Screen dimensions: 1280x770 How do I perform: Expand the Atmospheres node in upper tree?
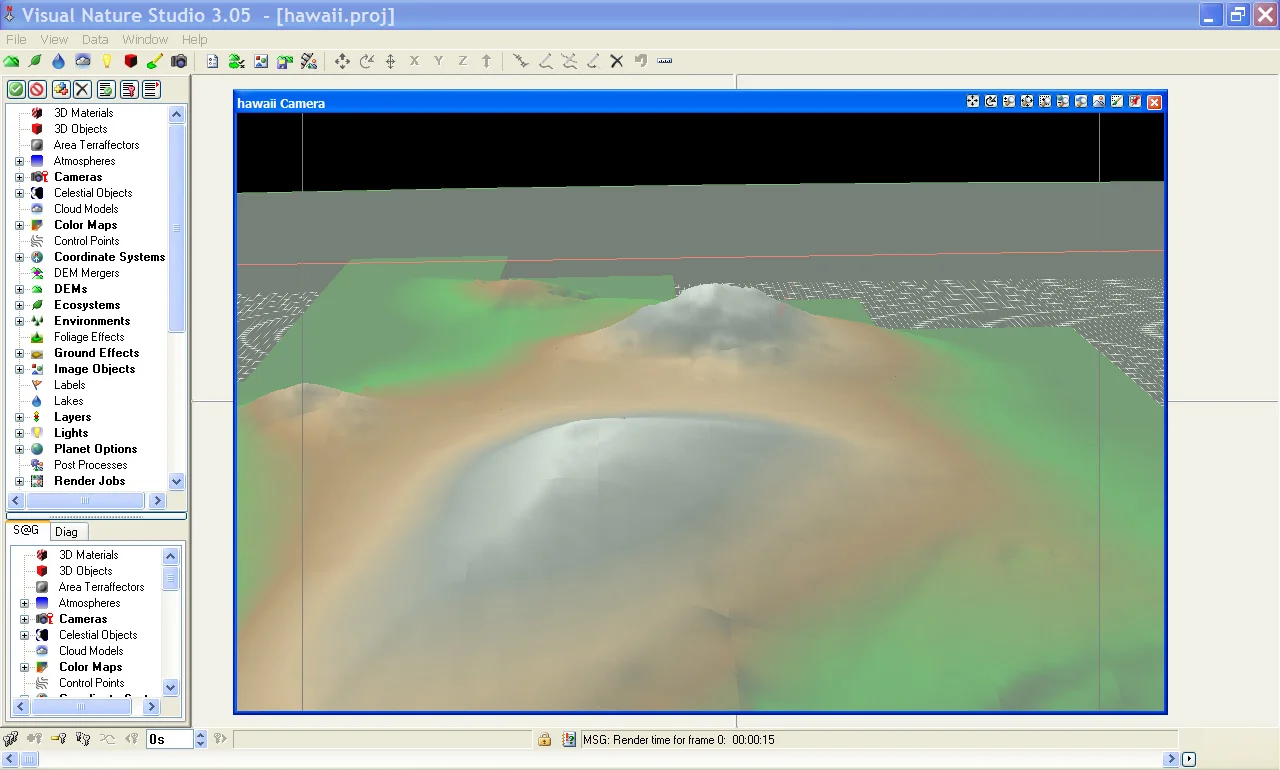(19, 161)
